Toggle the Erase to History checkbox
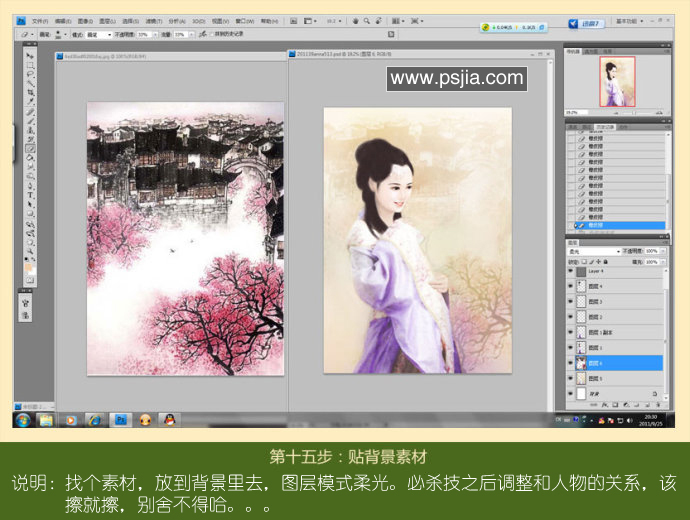This screenshot has width=690, height=520. [212, 34]
